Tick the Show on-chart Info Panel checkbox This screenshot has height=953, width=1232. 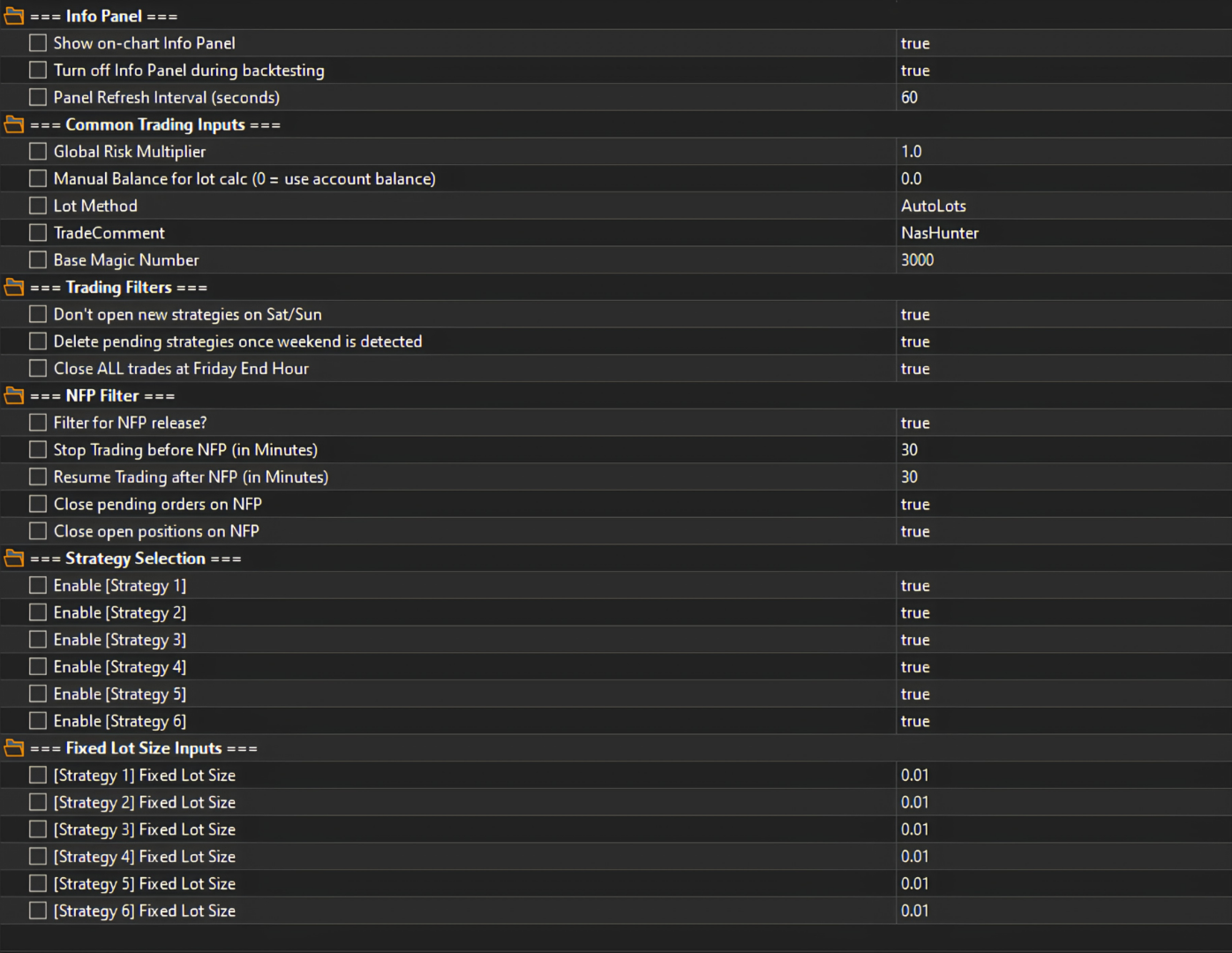tap(38, 43)
